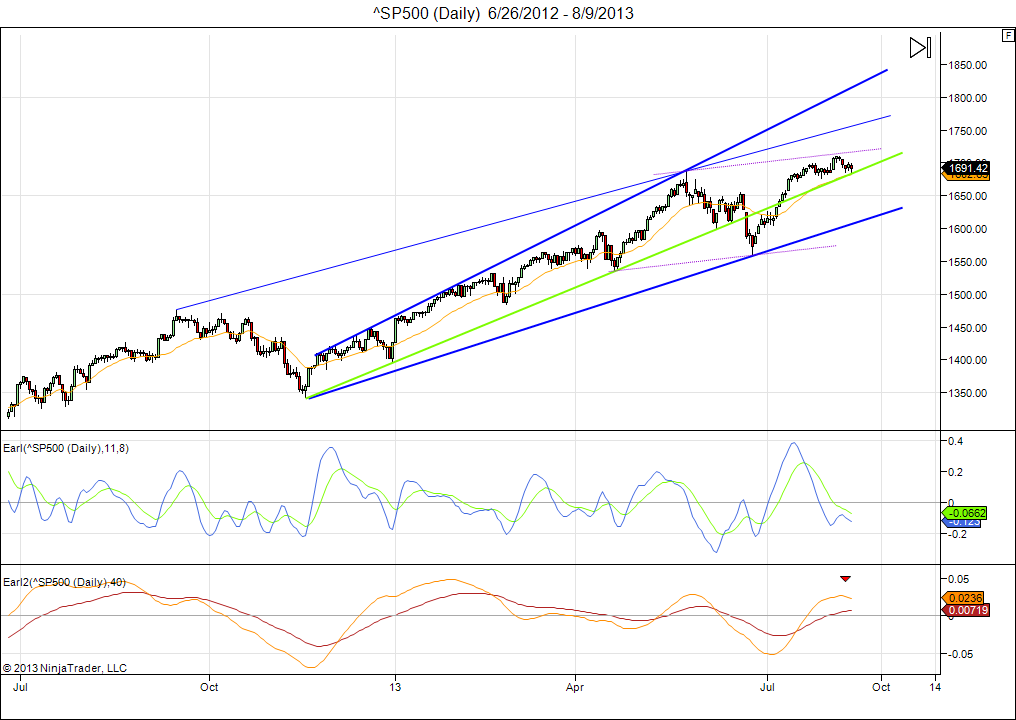Viewport: 1016px width, 720px height.
Task: Click the 1850.00 price axis label
Action: click(968, 65)
